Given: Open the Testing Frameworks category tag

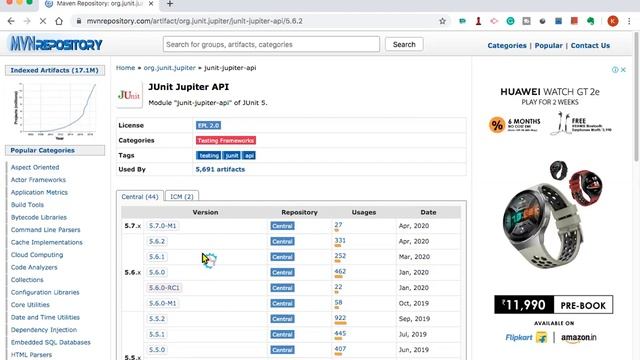Looking at the screenshot, I should click(x=226, y=140).
